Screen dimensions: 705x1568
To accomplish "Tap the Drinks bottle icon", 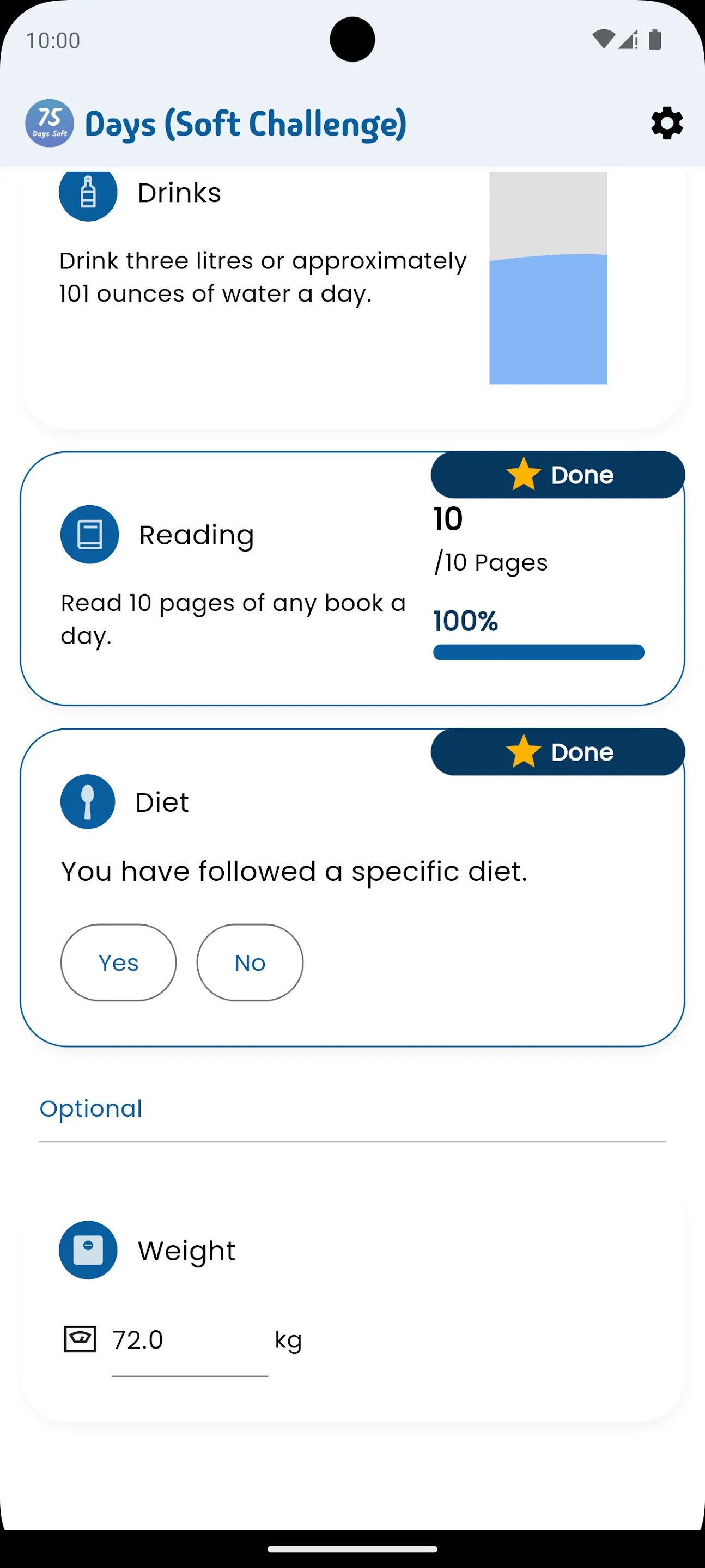I will pos(88,192).
